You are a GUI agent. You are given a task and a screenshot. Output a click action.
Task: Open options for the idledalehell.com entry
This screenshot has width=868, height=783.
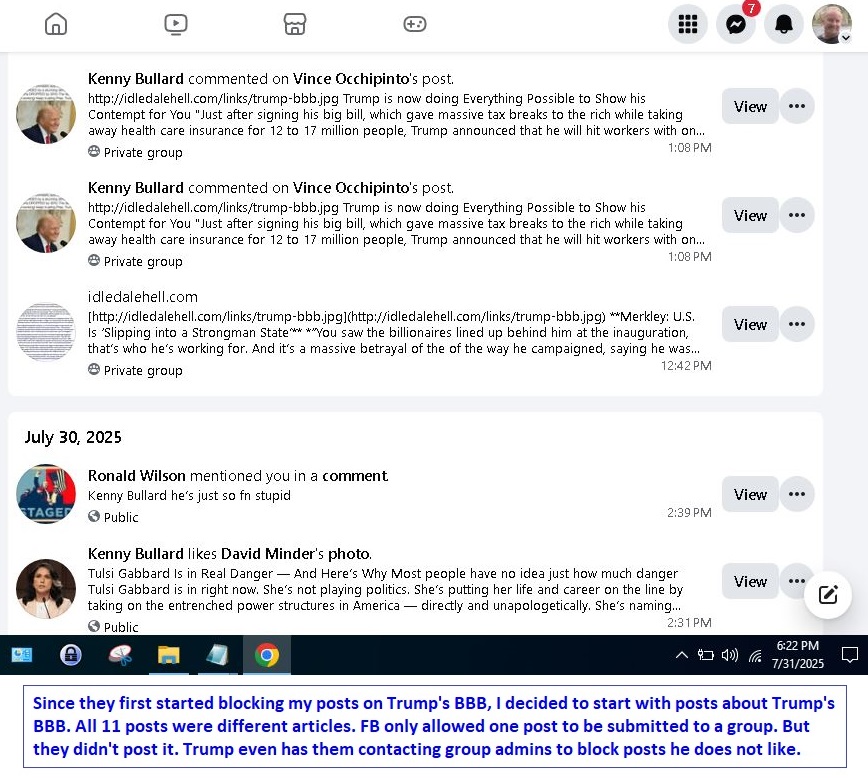coord(797,324)
